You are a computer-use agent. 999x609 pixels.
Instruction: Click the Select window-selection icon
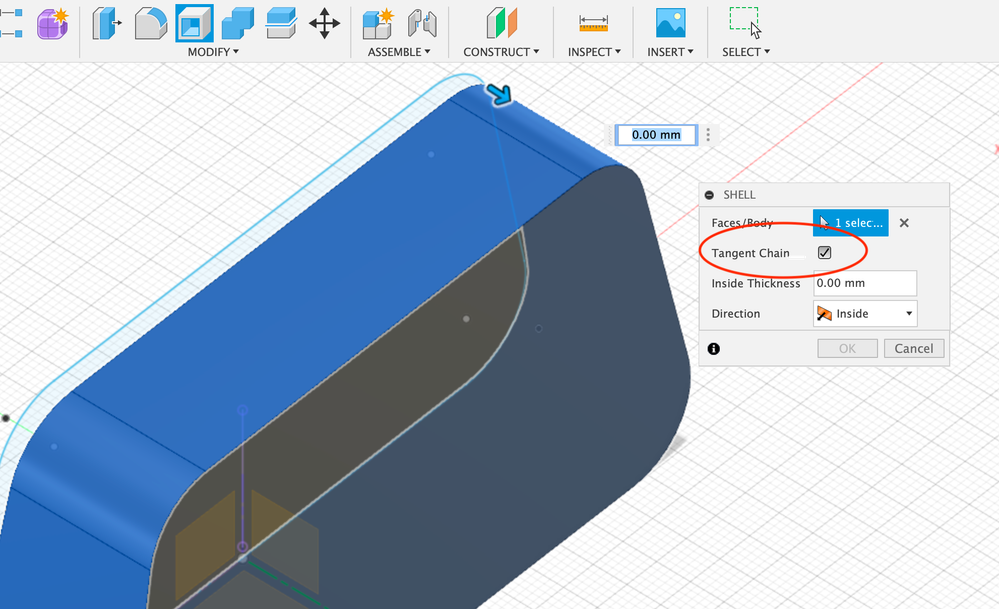(x=745, y=22)
